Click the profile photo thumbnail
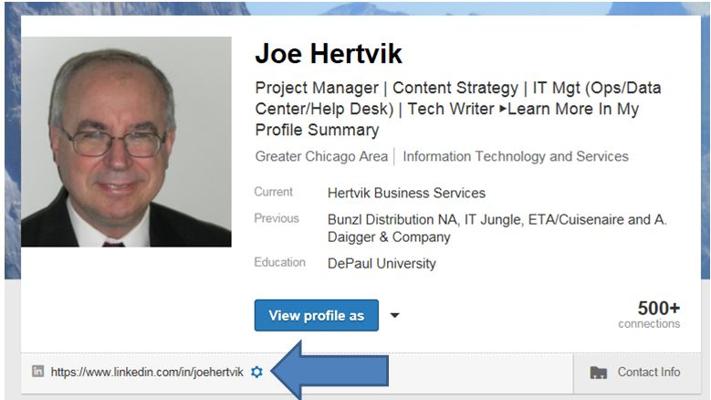 [x=126, y=142]
